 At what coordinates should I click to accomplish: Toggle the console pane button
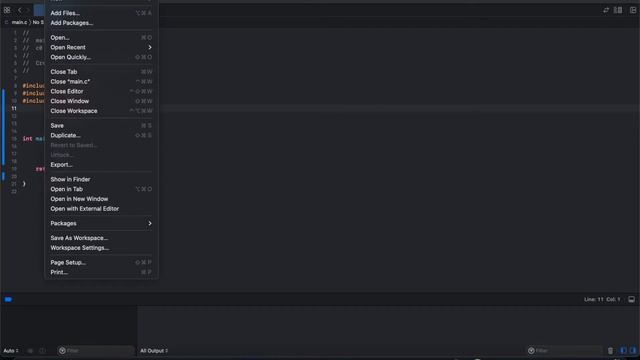[633, 351]
